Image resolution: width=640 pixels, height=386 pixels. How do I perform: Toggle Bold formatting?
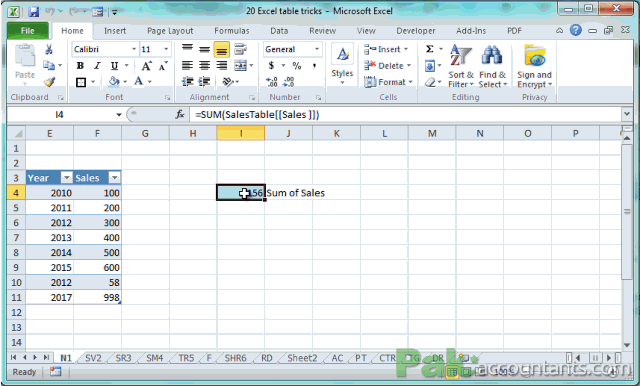[x=80, y=66]
